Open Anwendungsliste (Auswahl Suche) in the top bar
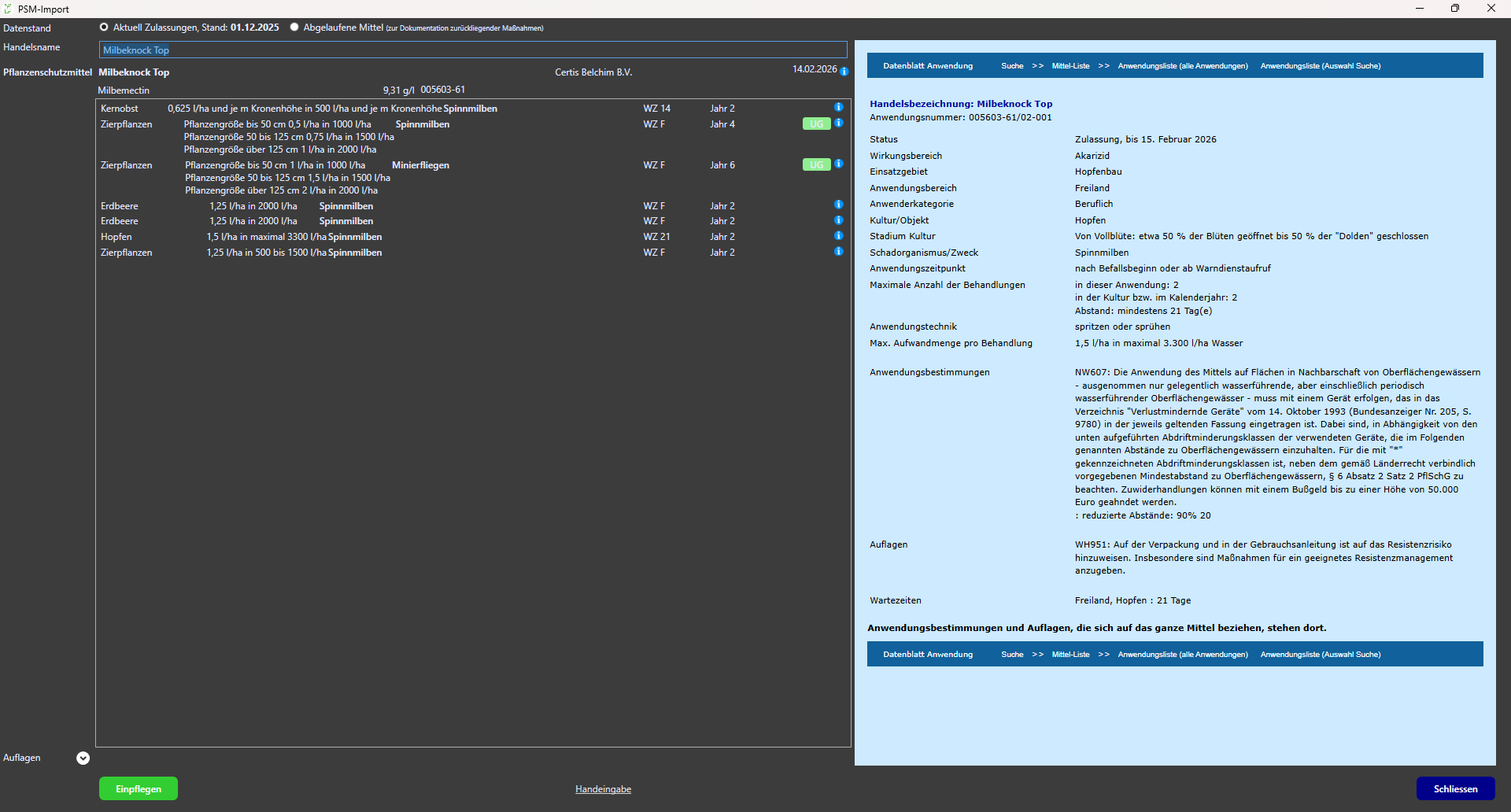The image size is (1511, 812). [x=1320, y=66]
